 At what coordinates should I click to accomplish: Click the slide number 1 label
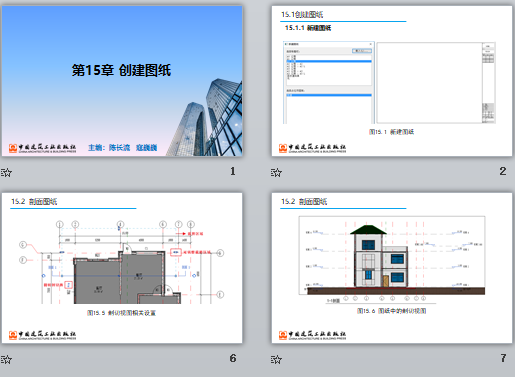coord(233,171)
